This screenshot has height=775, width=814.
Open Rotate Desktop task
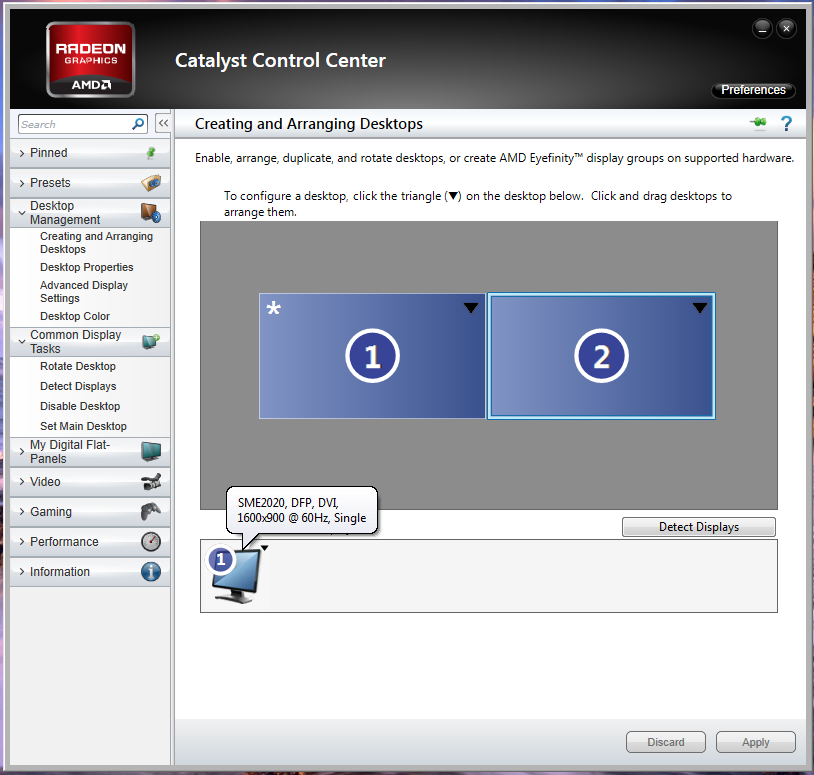[78, 366]
